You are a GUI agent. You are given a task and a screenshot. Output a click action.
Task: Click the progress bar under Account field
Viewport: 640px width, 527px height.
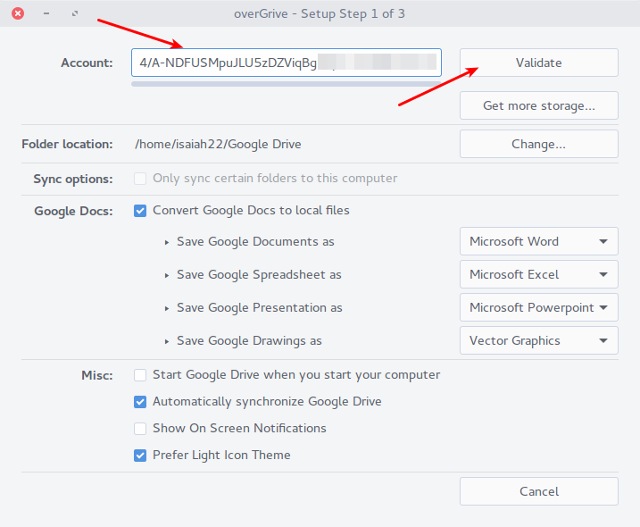[x=285, y=84]
